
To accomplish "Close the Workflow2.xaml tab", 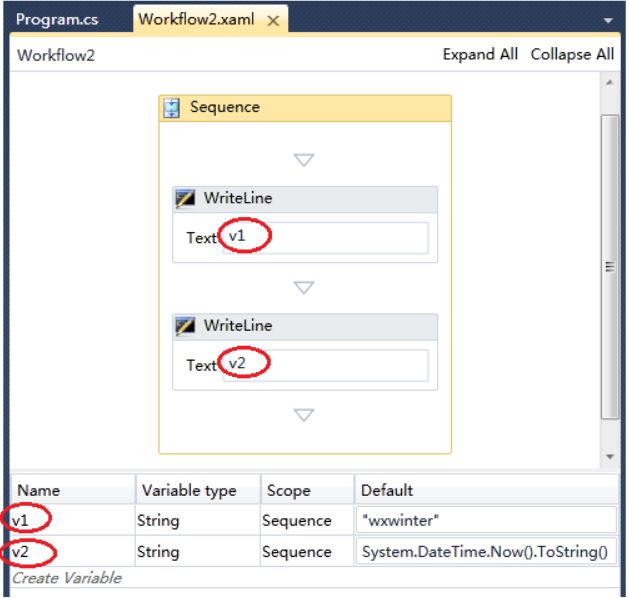I will pyautogui.click(x=273, y=21).
